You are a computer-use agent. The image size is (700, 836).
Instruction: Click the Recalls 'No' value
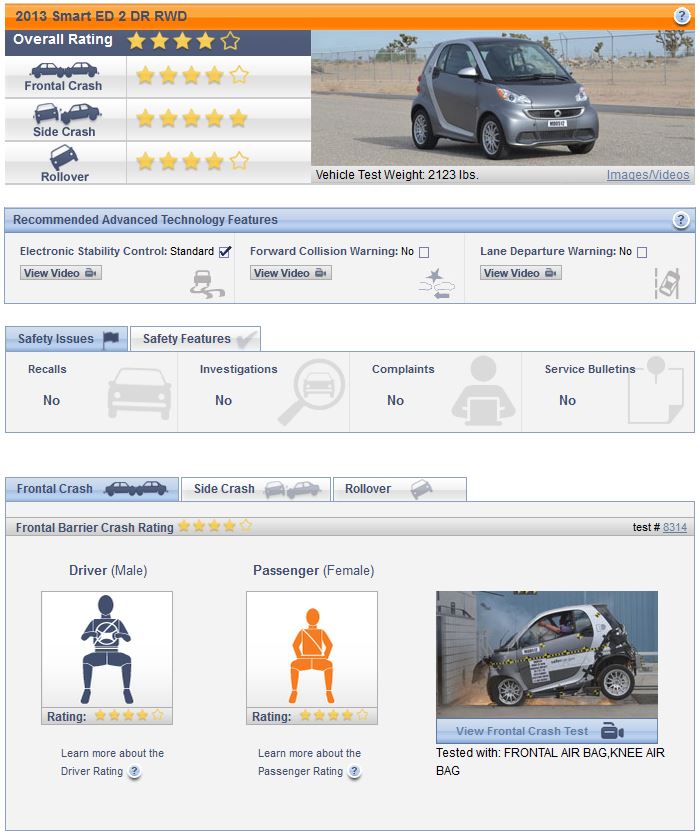tap(51, 400)
